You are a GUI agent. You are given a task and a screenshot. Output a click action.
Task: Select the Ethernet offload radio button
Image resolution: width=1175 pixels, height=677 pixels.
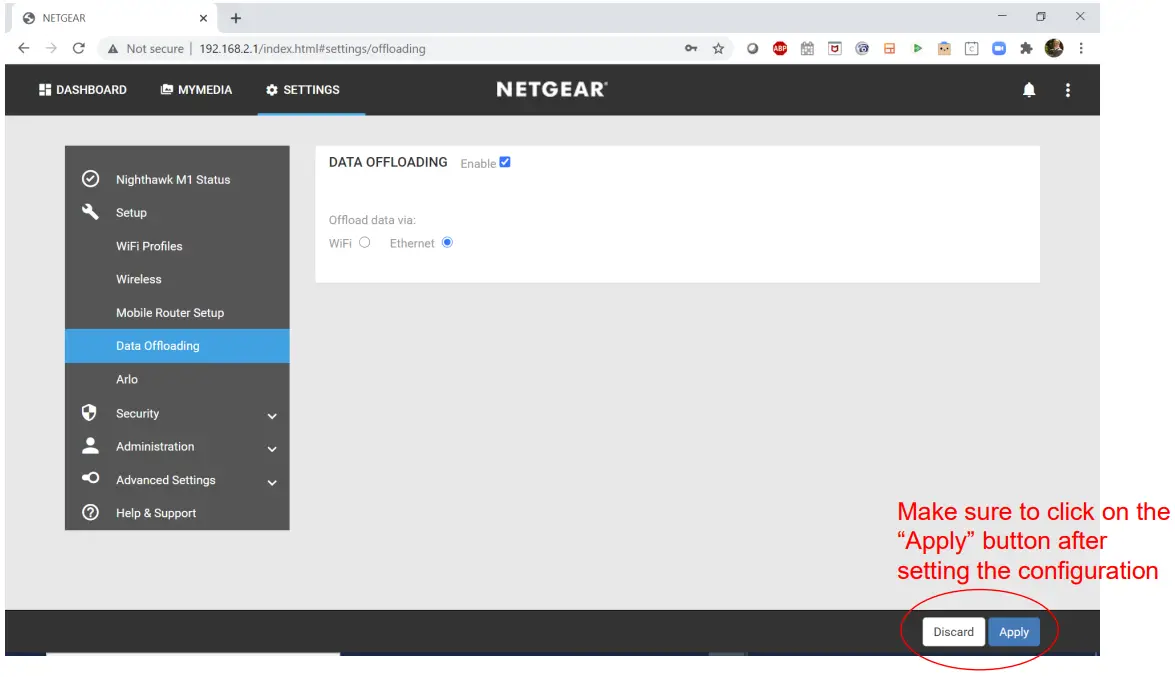(x=447, y=242)
